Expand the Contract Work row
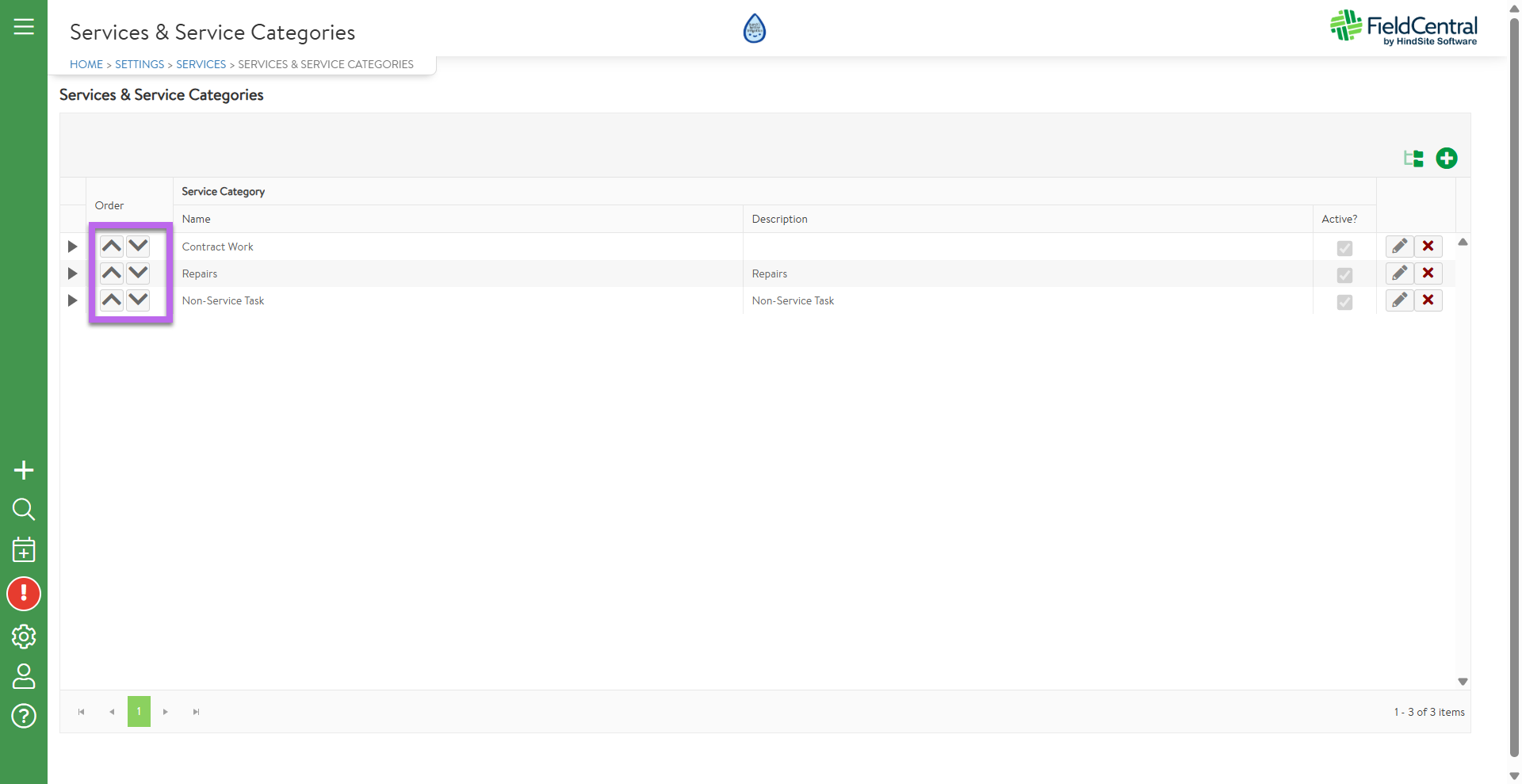Screen dimensions: 1522x784 [x=72, y=247]
